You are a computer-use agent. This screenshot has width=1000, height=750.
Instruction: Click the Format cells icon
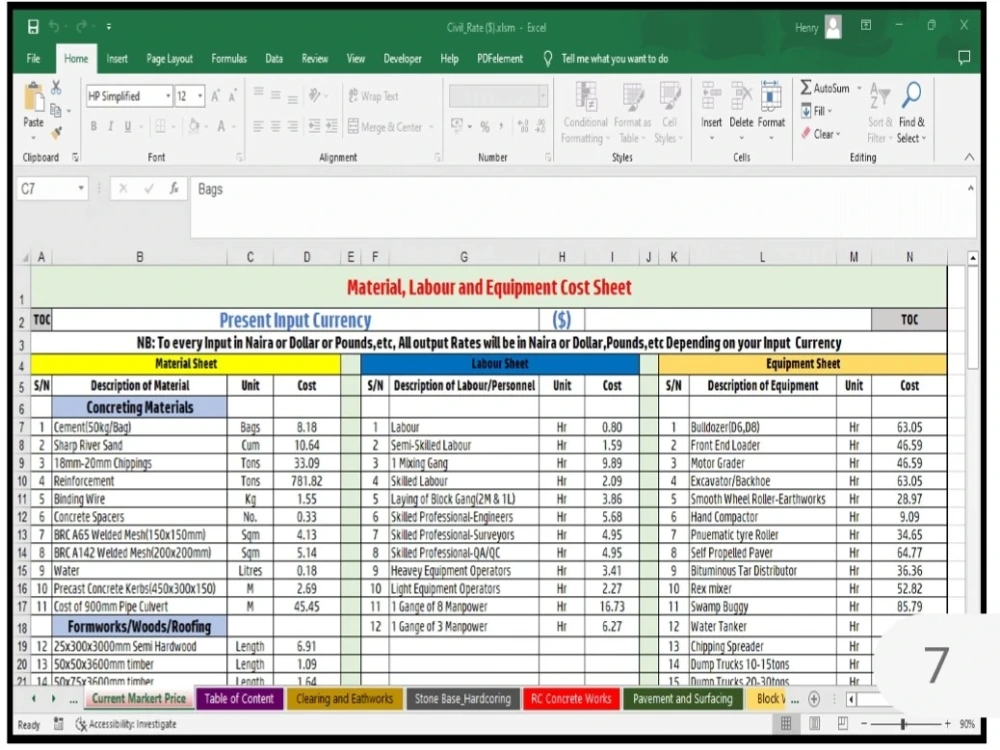771,97
